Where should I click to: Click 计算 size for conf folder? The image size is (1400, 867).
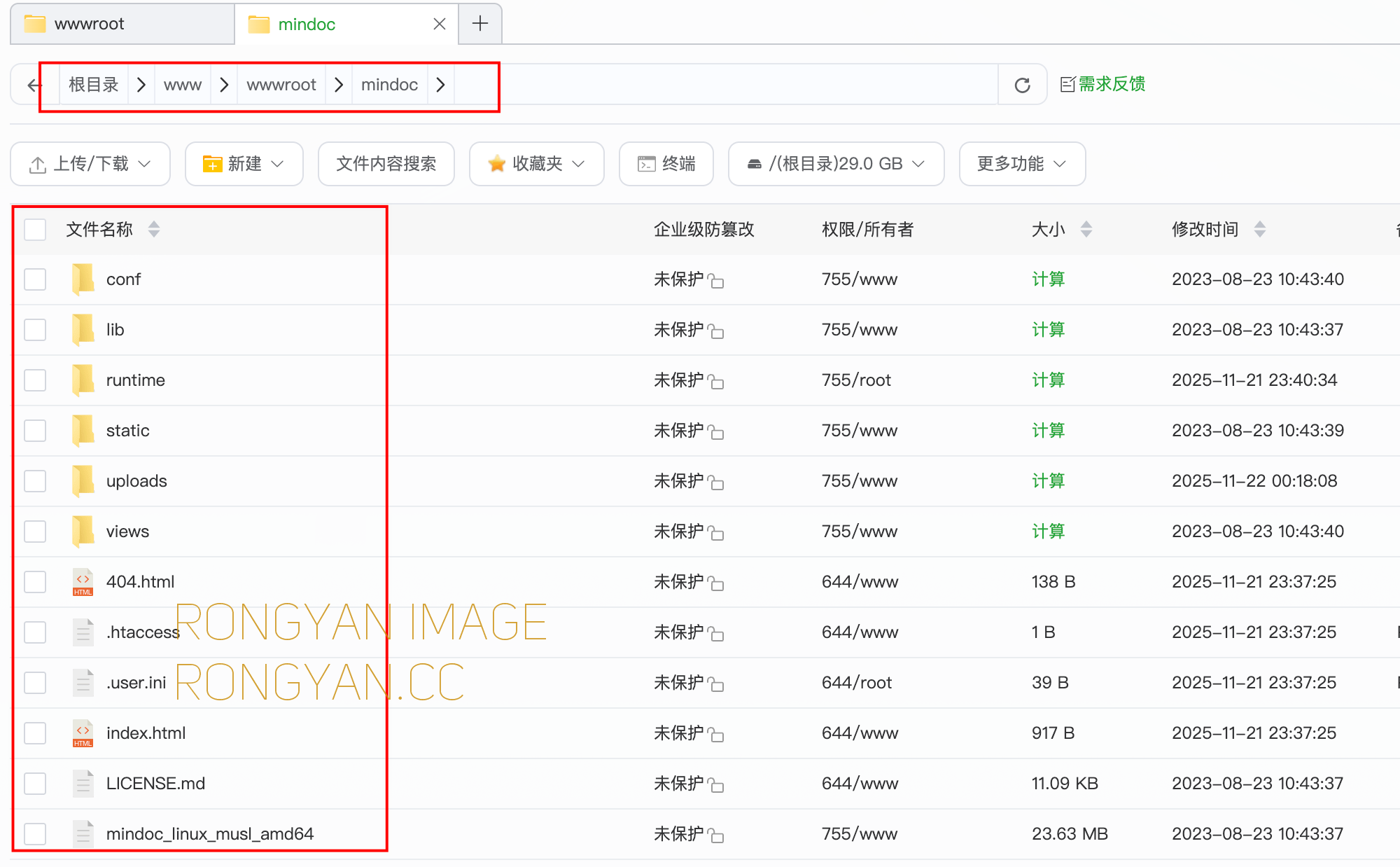click(x=1048, y=279)
